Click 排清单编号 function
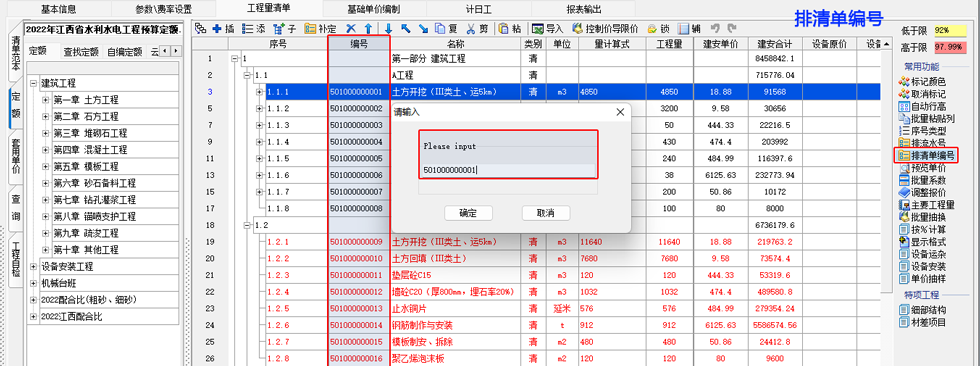The width and height of the screenshot is (980, 366). coord(926,156)
